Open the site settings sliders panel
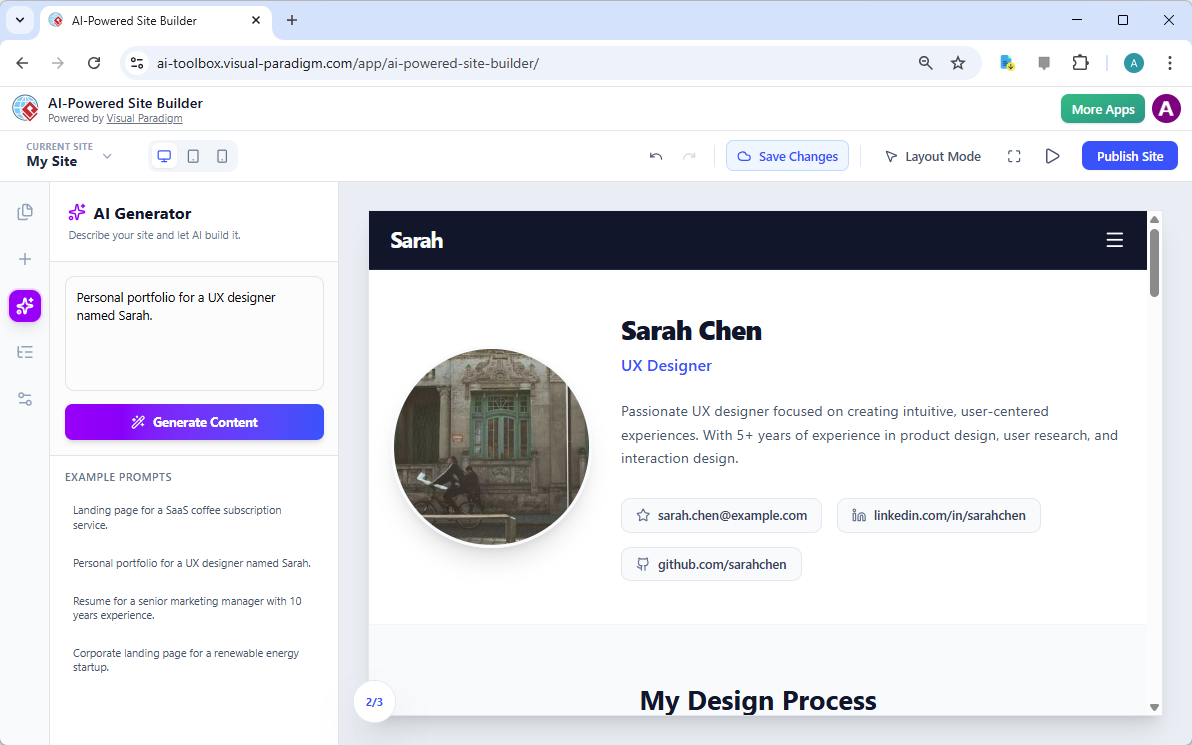 coord(25,399)
